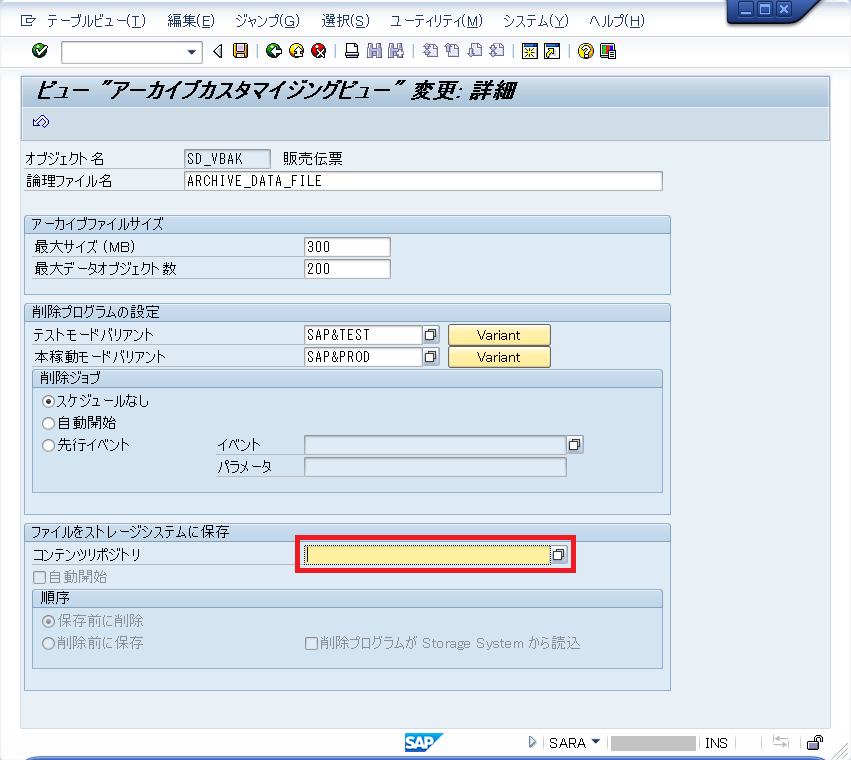This screenshot has width=851, height=760.
Task: Open the Customize local layout icon
Action: (x=608, y=51)
